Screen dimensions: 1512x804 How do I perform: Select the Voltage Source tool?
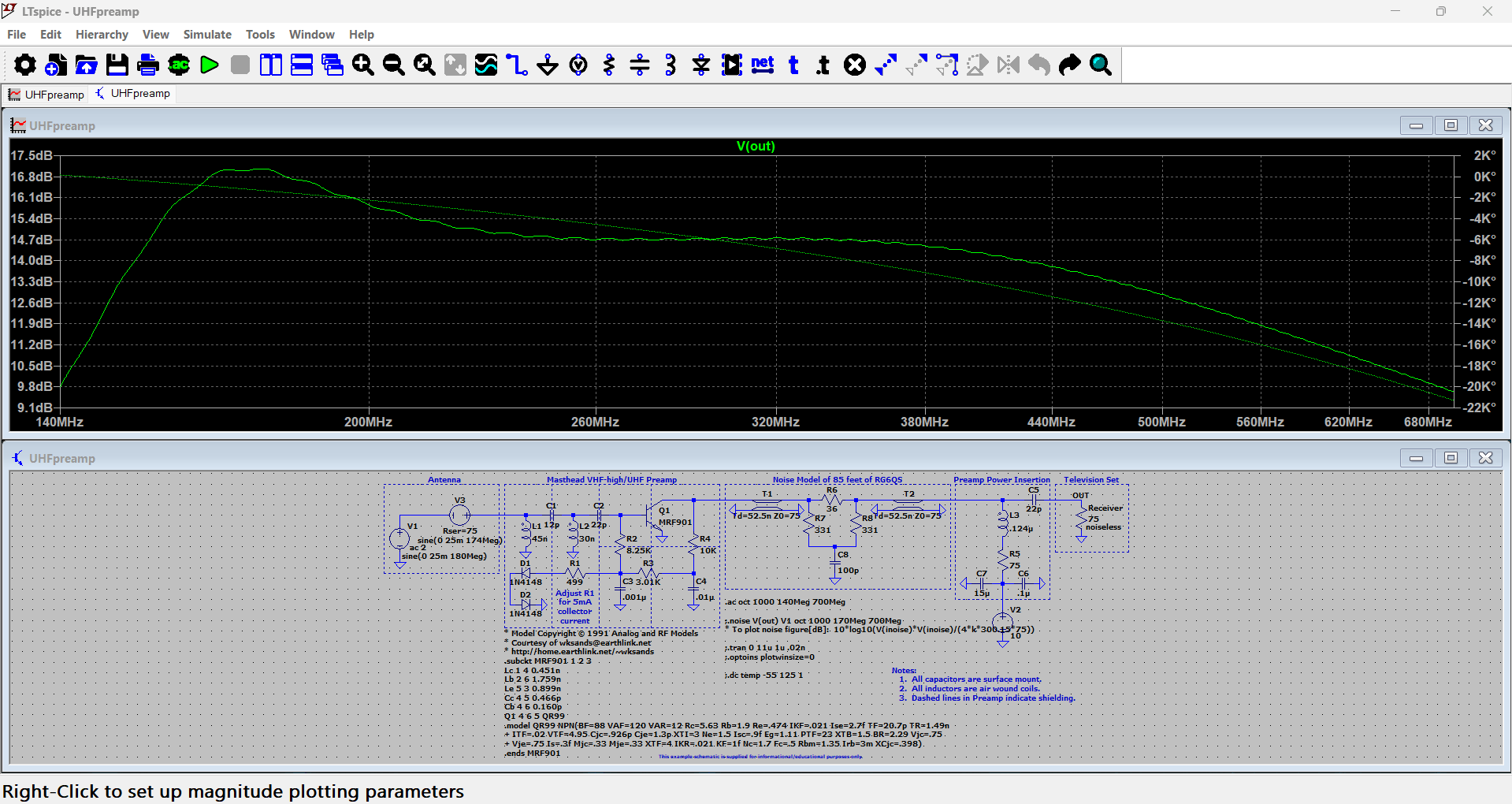tap(578, 65)
